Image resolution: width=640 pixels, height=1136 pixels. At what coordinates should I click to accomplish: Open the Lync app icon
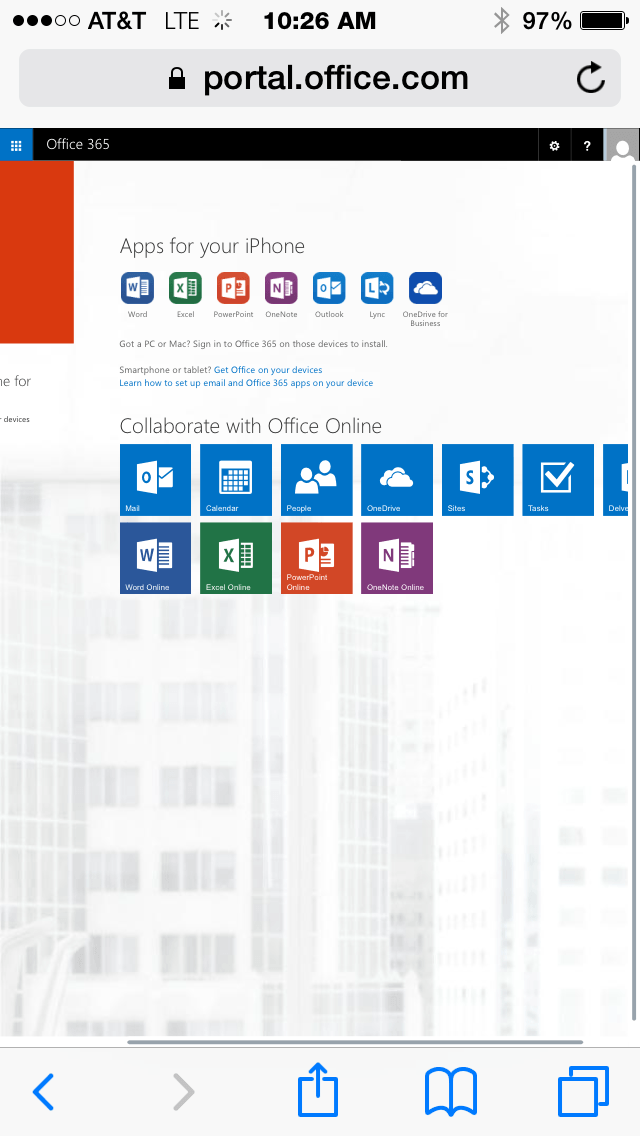(377, 288)
